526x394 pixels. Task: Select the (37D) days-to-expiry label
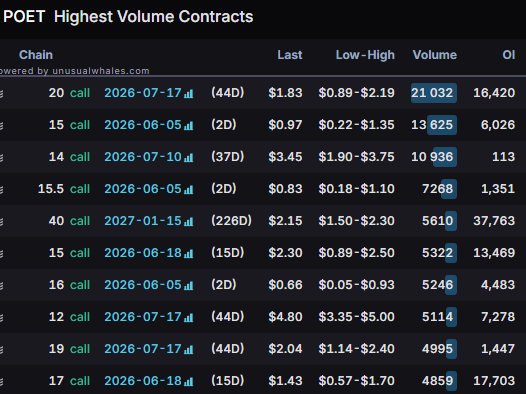click(x=227, y=157)
